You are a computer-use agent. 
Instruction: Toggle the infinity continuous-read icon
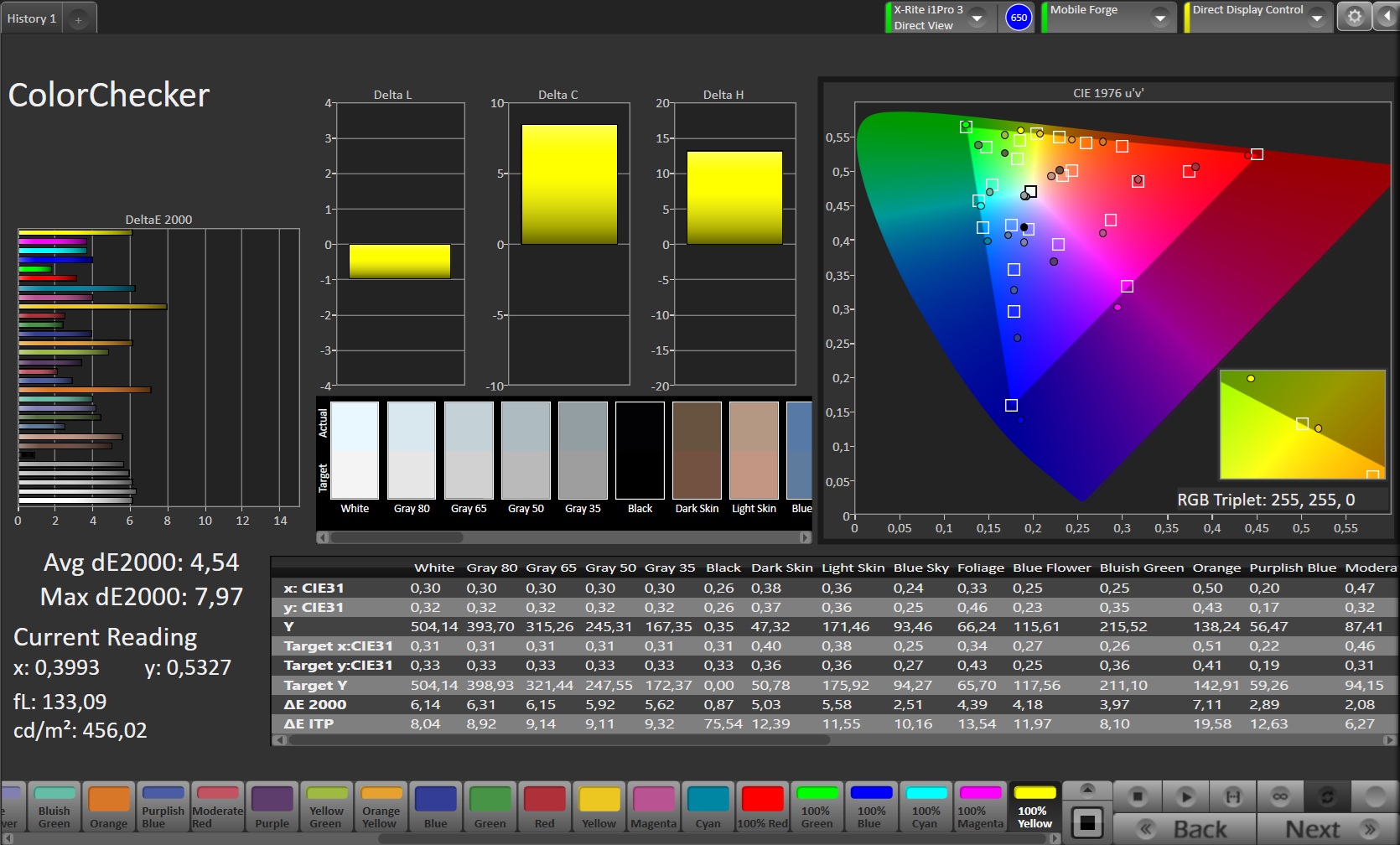1279,796
